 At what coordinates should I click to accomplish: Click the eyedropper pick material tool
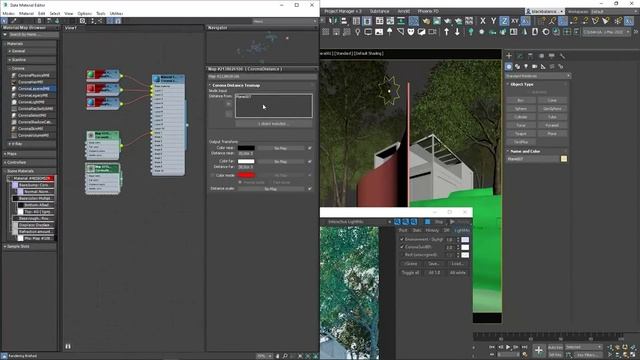coord(13,21)
